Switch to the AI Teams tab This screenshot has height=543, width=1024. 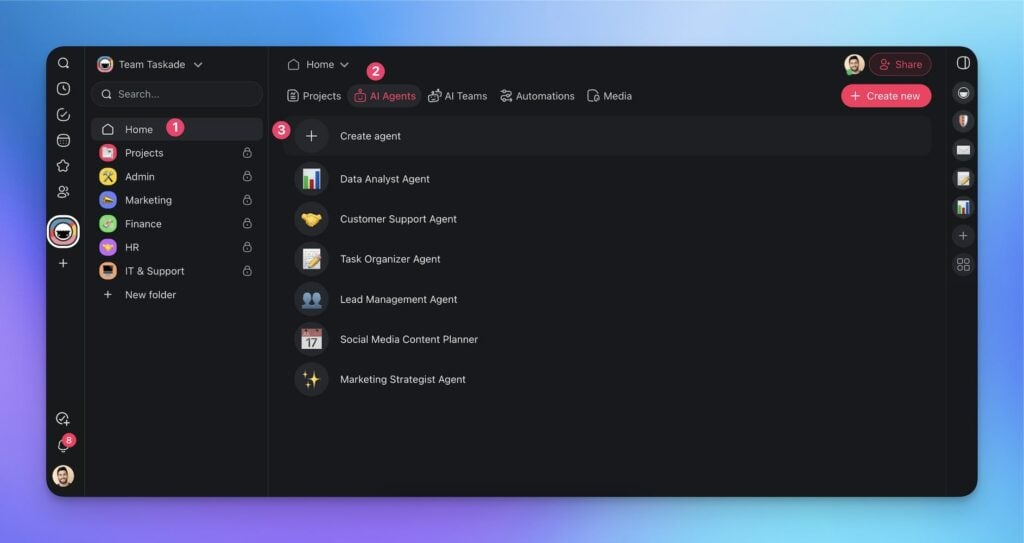pyautogui.click(x=457, y=96)
